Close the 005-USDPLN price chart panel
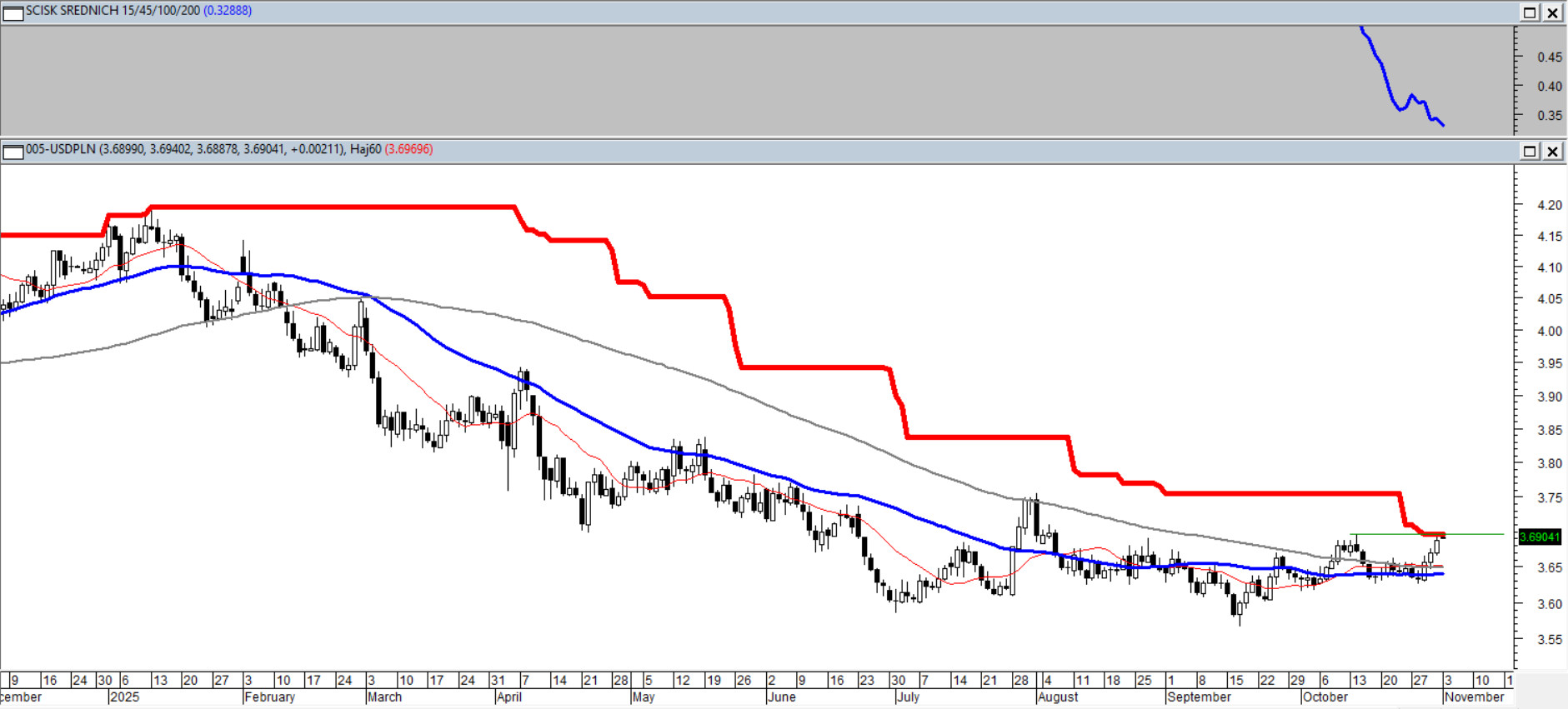 (x=1553, y=151)
